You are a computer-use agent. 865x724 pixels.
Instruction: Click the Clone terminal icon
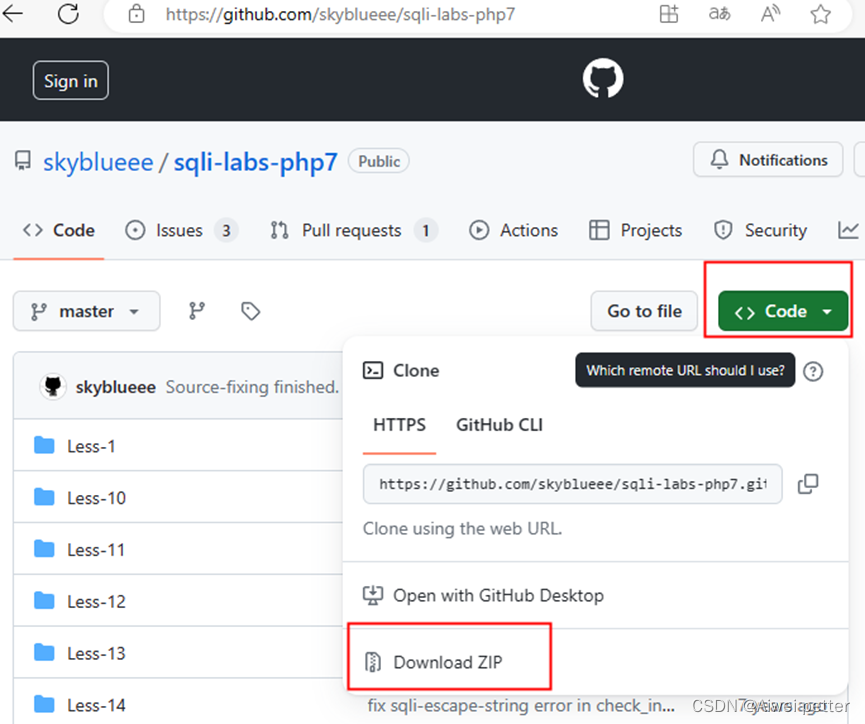click(x=373, y=370)
